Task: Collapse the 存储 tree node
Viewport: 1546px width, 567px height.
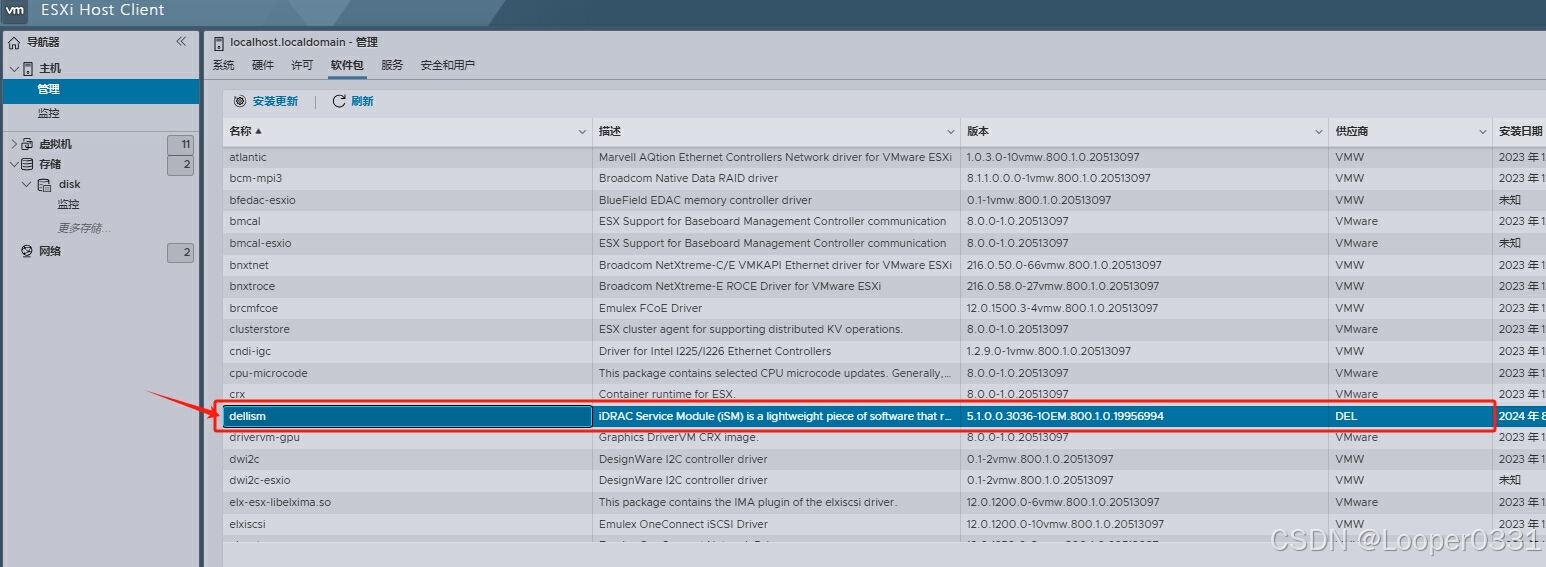Action: (x=14, y=164)
